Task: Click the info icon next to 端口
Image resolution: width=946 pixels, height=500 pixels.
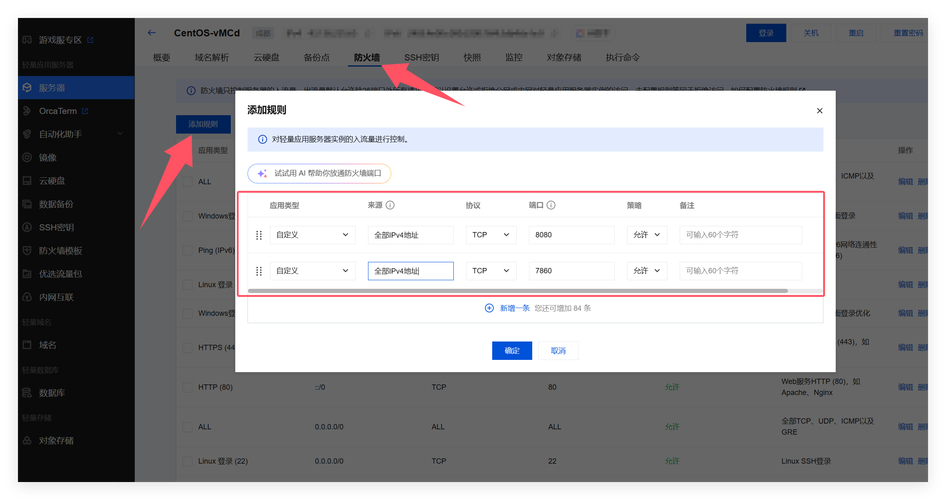Action: (x=551, y=205)
